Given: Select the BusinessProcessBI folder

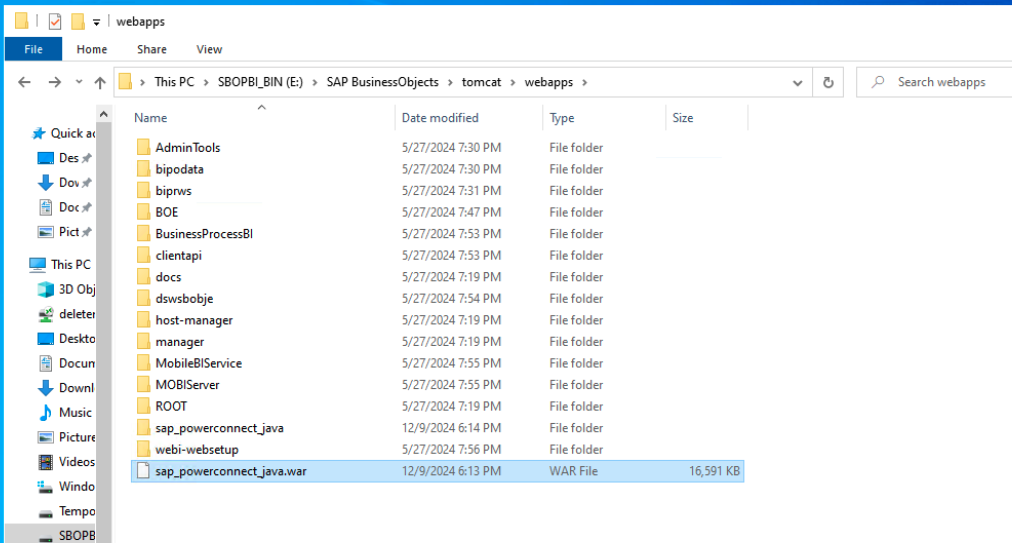Looking at the screenshot, I should pos(204,234).
